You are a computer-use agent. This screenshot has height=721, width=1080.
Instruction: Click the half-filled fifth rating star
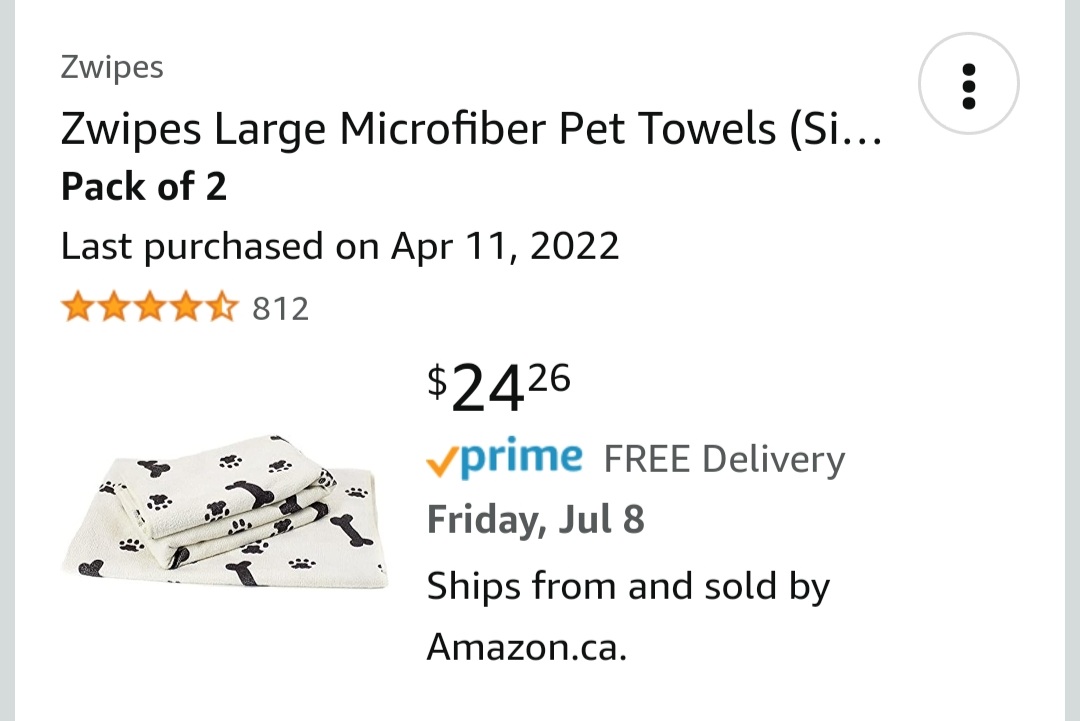[x=221, y=308]
